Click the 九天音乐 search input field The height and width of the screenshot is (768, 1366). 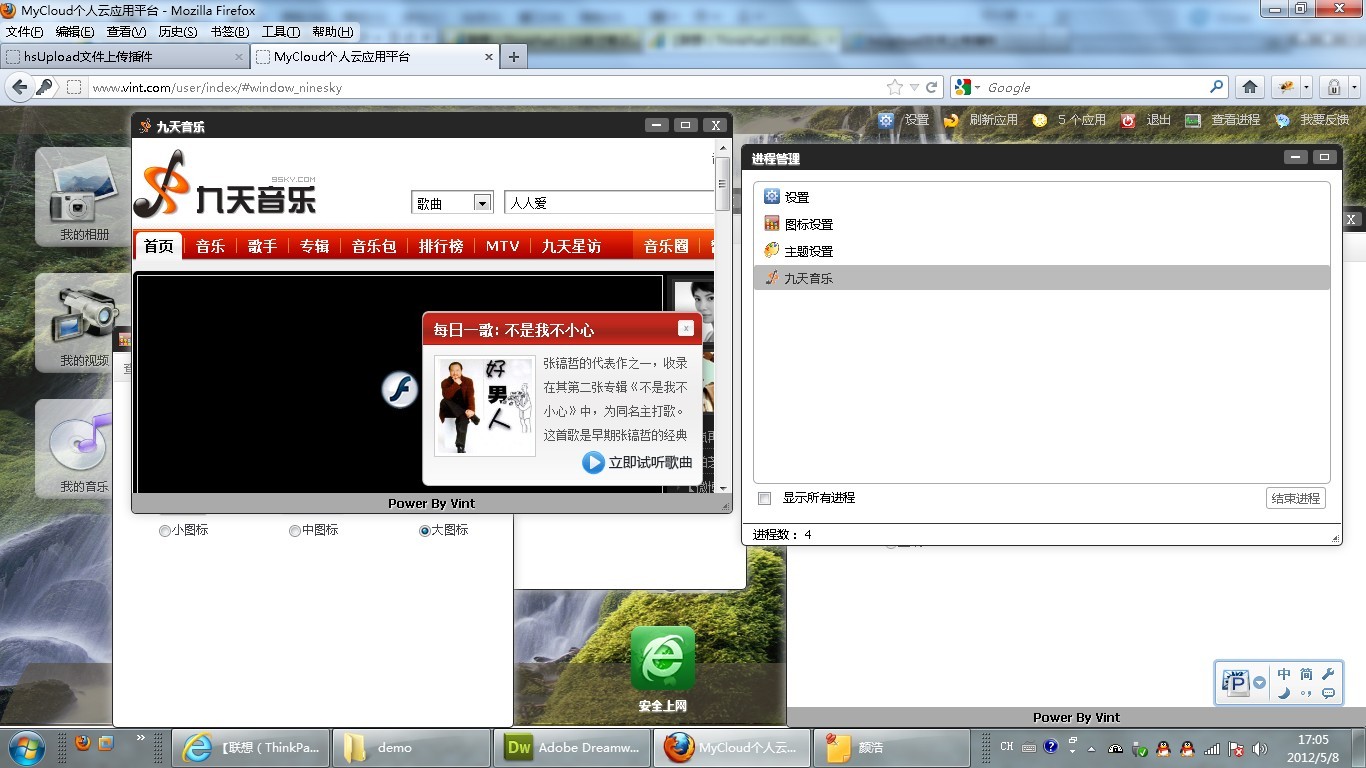[610, 203]
